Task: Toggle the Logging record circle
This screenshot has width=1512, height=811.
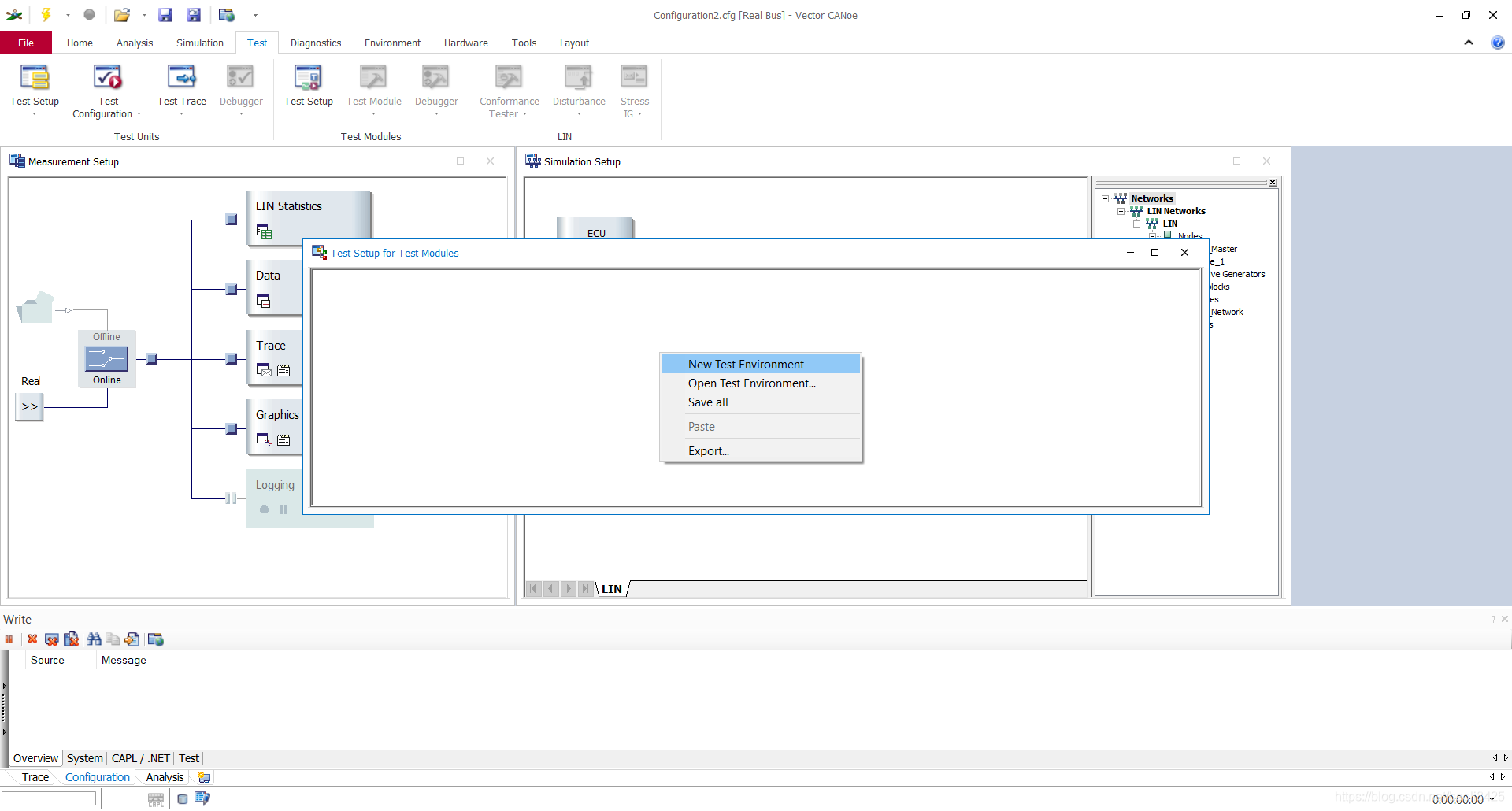Action: coord(264,509)
